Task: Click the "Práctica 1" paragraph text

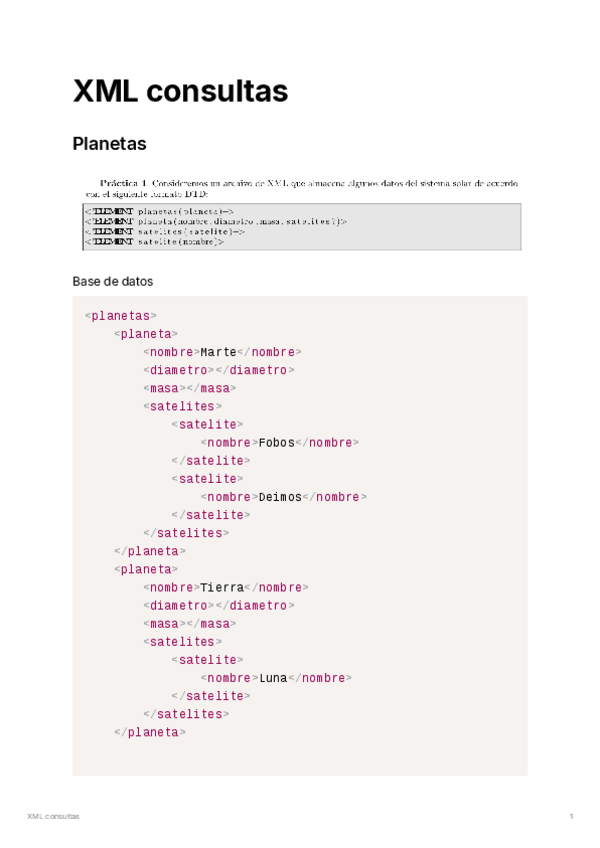Action: point(302,188)
